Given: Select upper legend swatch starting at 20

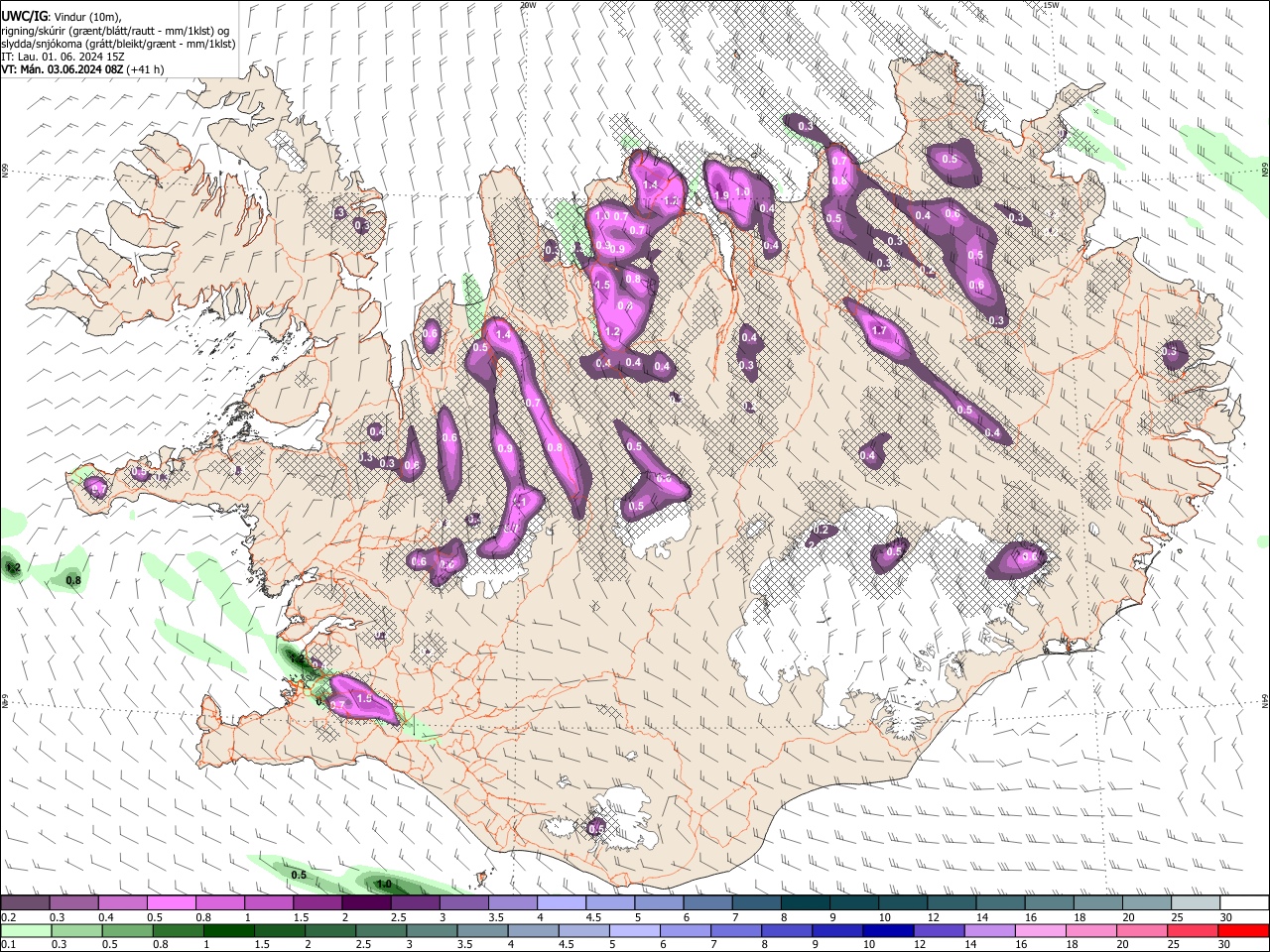Looking at the screenshot, I should point(1147,903).
